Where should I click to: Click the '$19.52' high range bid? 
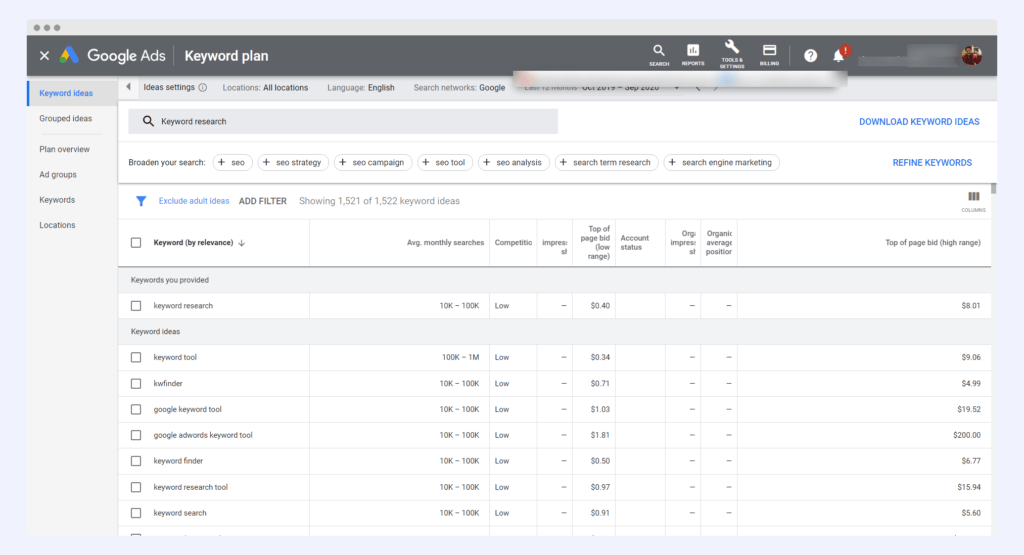pos(968,409)
